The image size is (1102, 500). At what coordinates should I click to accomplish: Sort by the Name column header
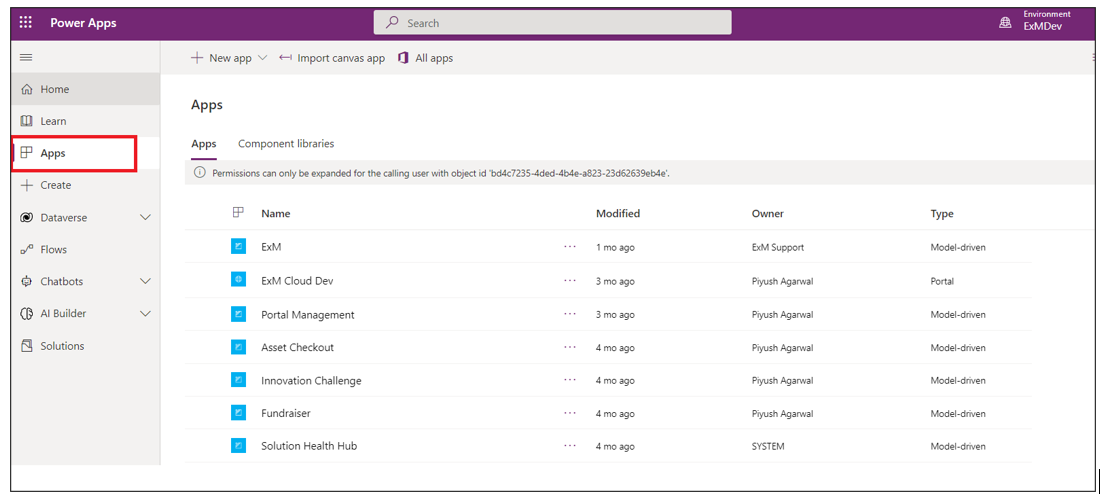click(276, 213)
